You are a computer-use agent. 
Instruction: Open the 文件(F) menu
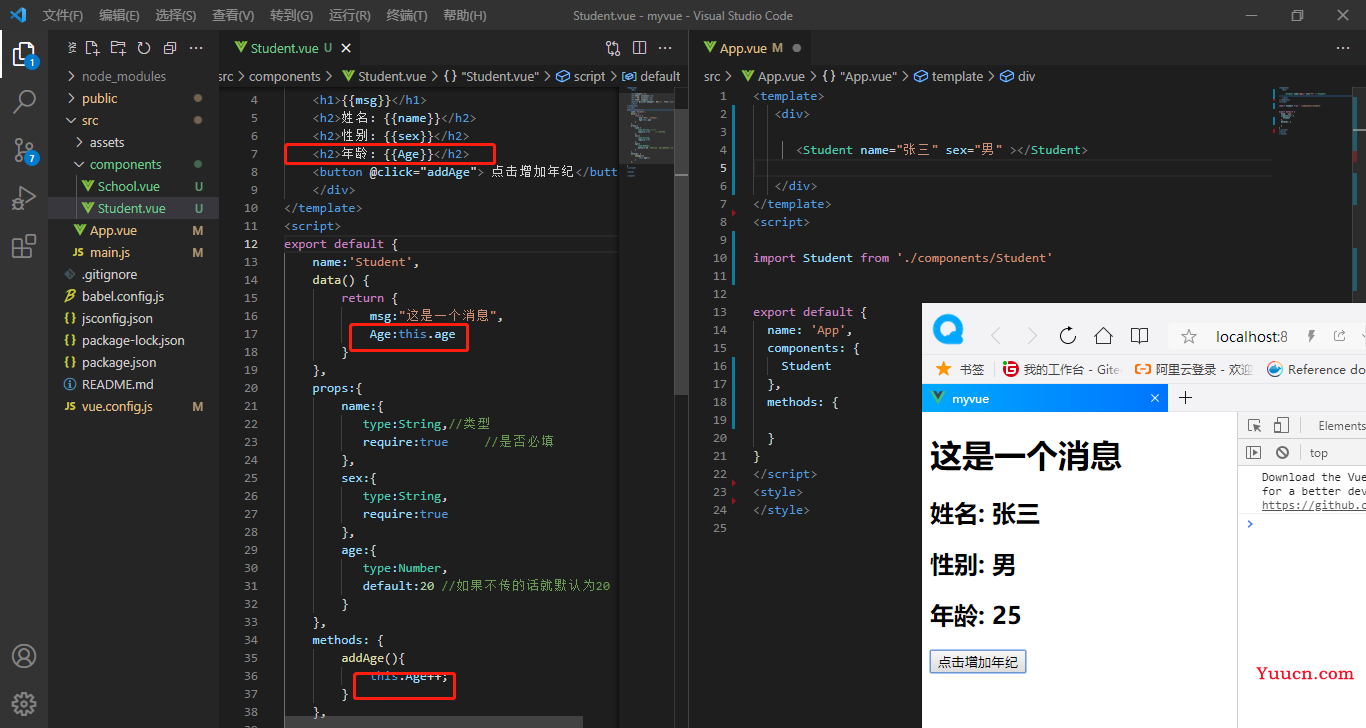[63, 15]
